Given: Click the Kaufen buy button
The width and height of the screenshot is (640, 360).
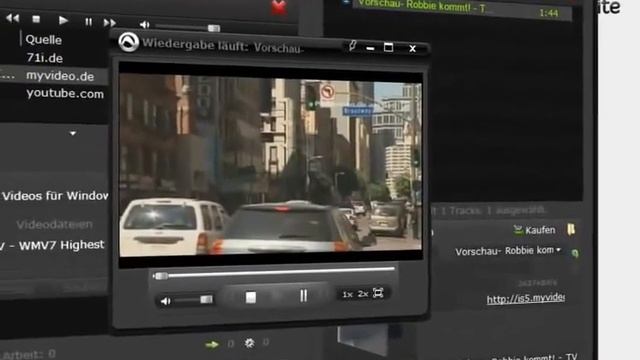Looking at the screenshot, I should click(x=534, y=230).
